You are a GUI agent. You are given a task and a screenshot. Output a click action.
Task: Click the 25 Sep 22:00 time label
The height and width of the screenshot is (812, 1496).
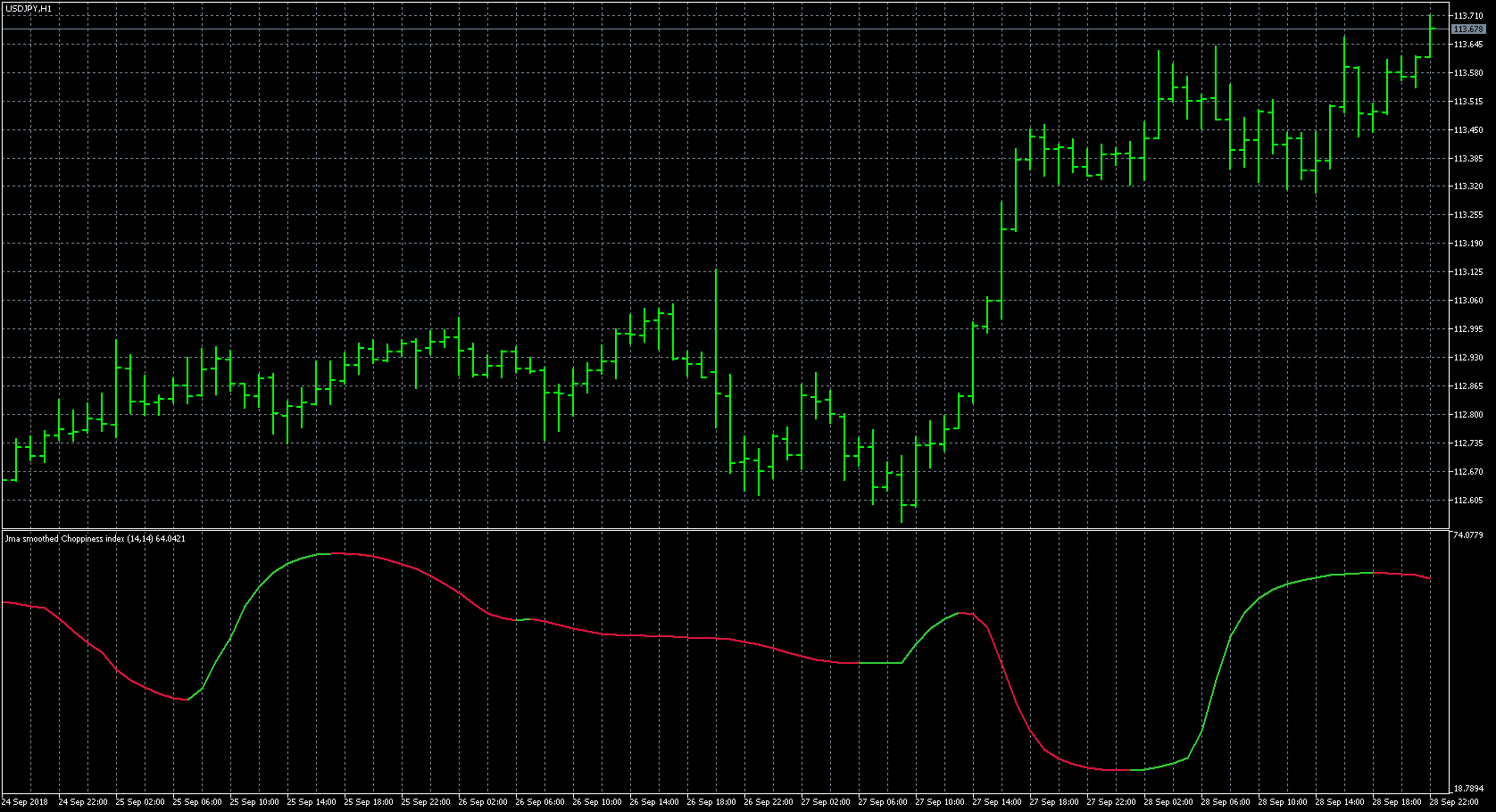426,802
